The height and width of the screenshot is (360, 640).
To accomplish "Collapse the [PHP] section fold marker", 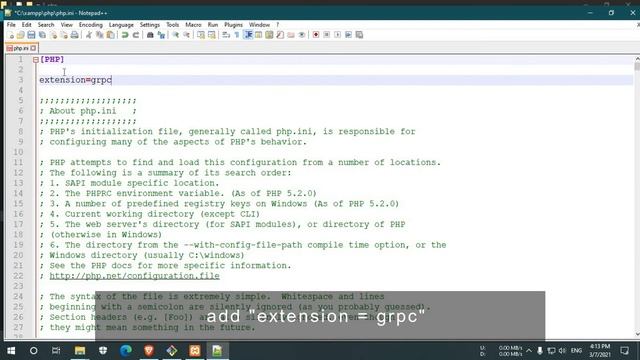I will click(x=36, y=60).
